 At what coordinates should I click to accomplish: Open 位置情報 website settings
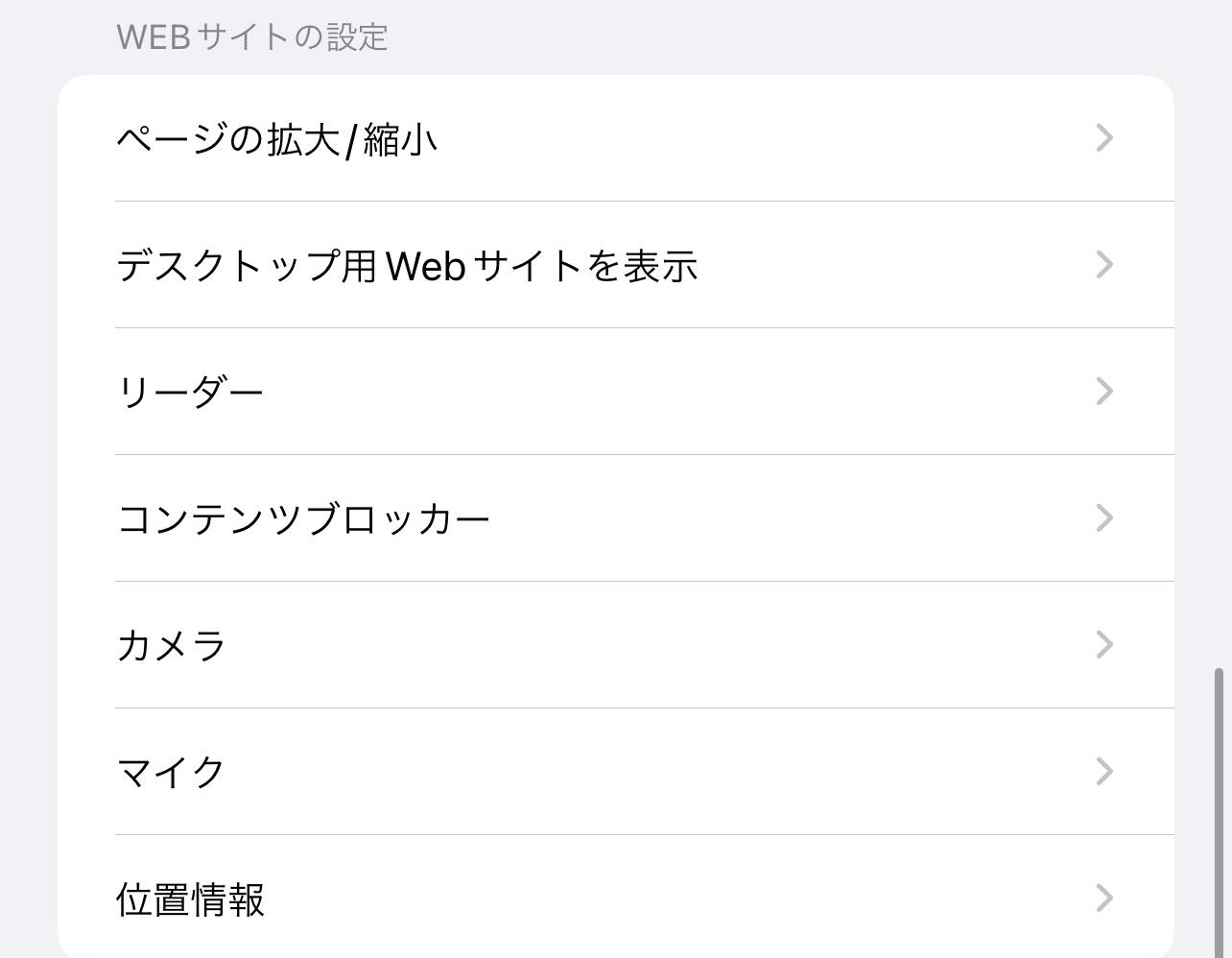point(190,899)
